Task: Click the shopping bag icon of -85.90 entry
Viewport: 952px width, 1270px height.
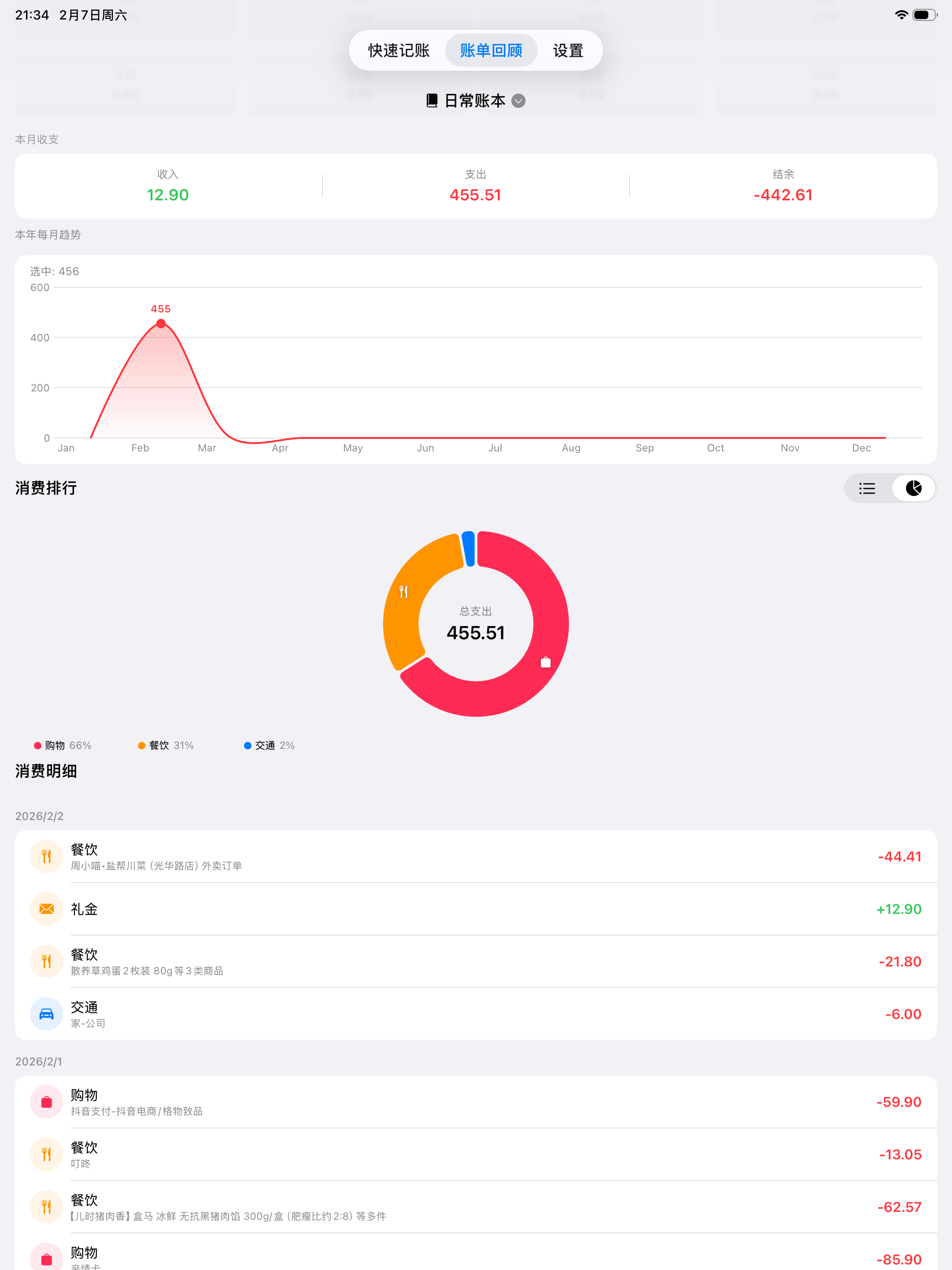Action: tap(46, 1257)
